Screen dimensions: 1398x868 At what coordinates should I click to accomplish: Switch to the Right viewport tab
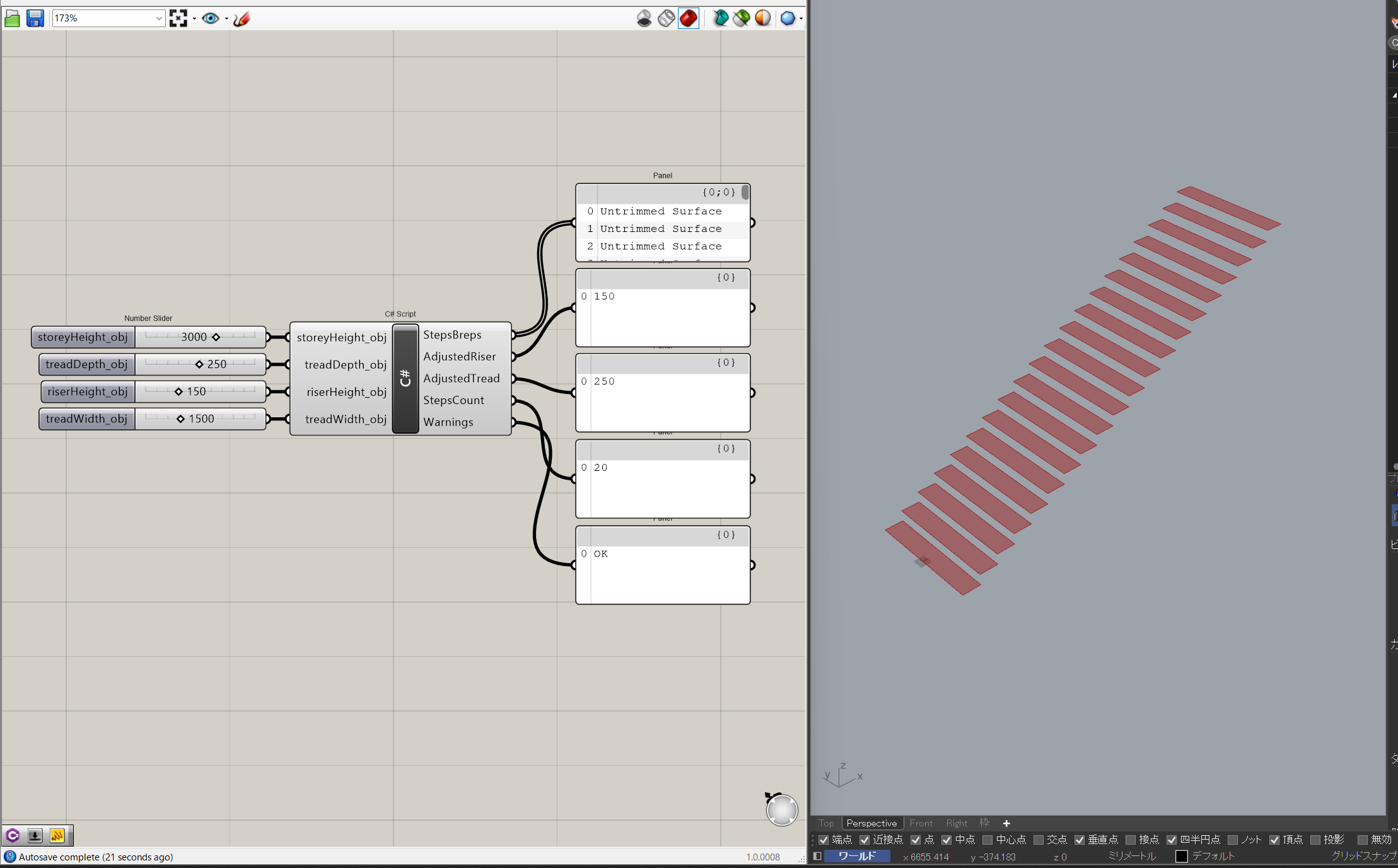957,823
